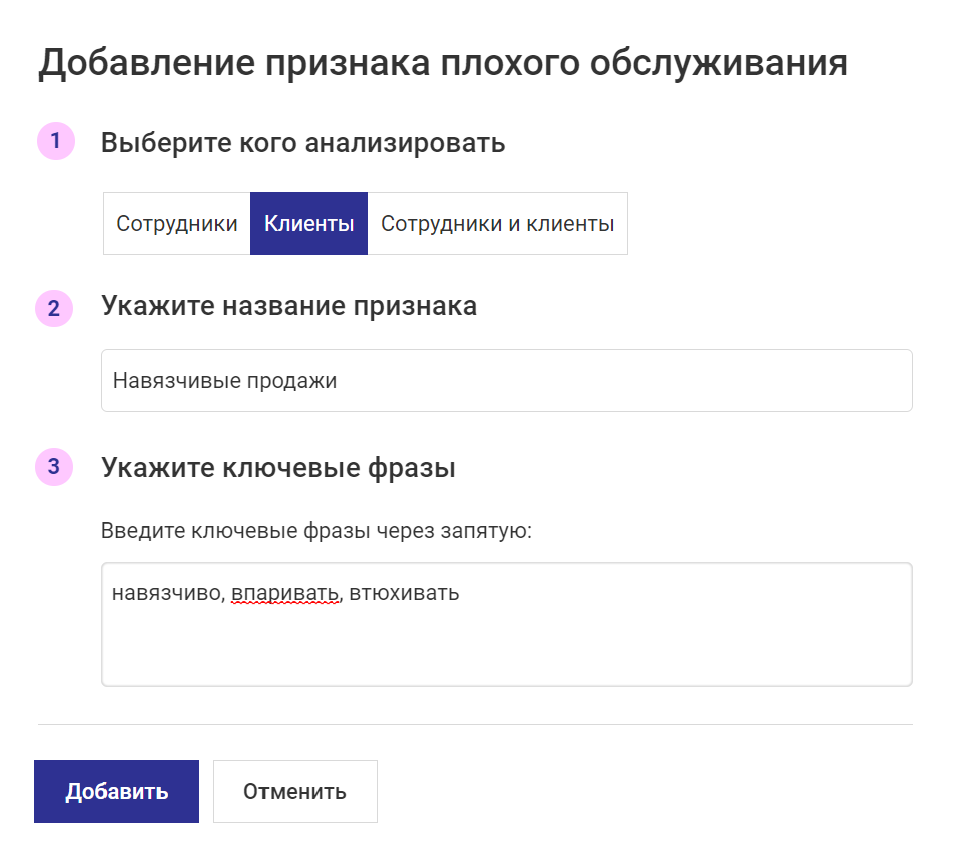This screenshot has width=969, height=853.
Task: Click the underlined word впаривать
Action: (x=285, y=593)
